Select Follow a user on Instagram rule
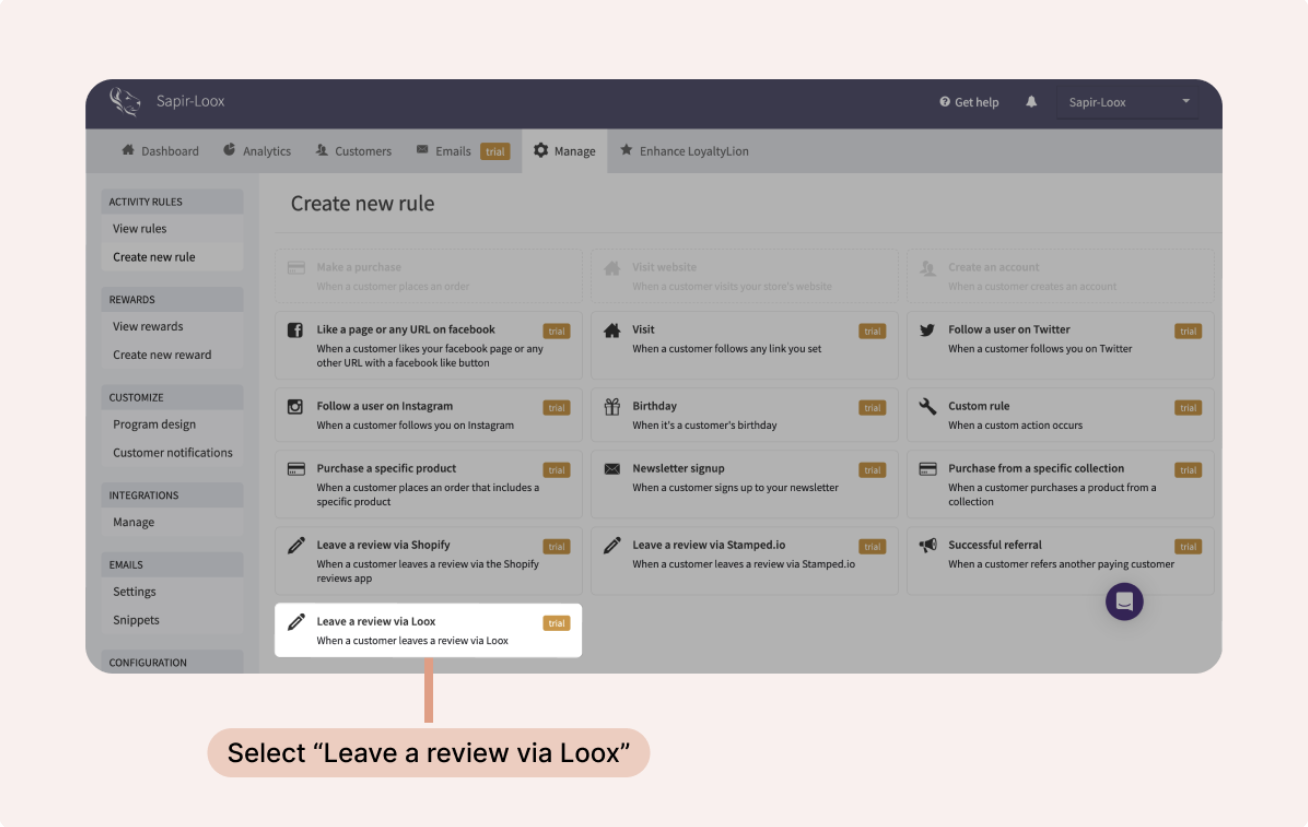This screenshot has width=1308, height=827. [428, 415]
